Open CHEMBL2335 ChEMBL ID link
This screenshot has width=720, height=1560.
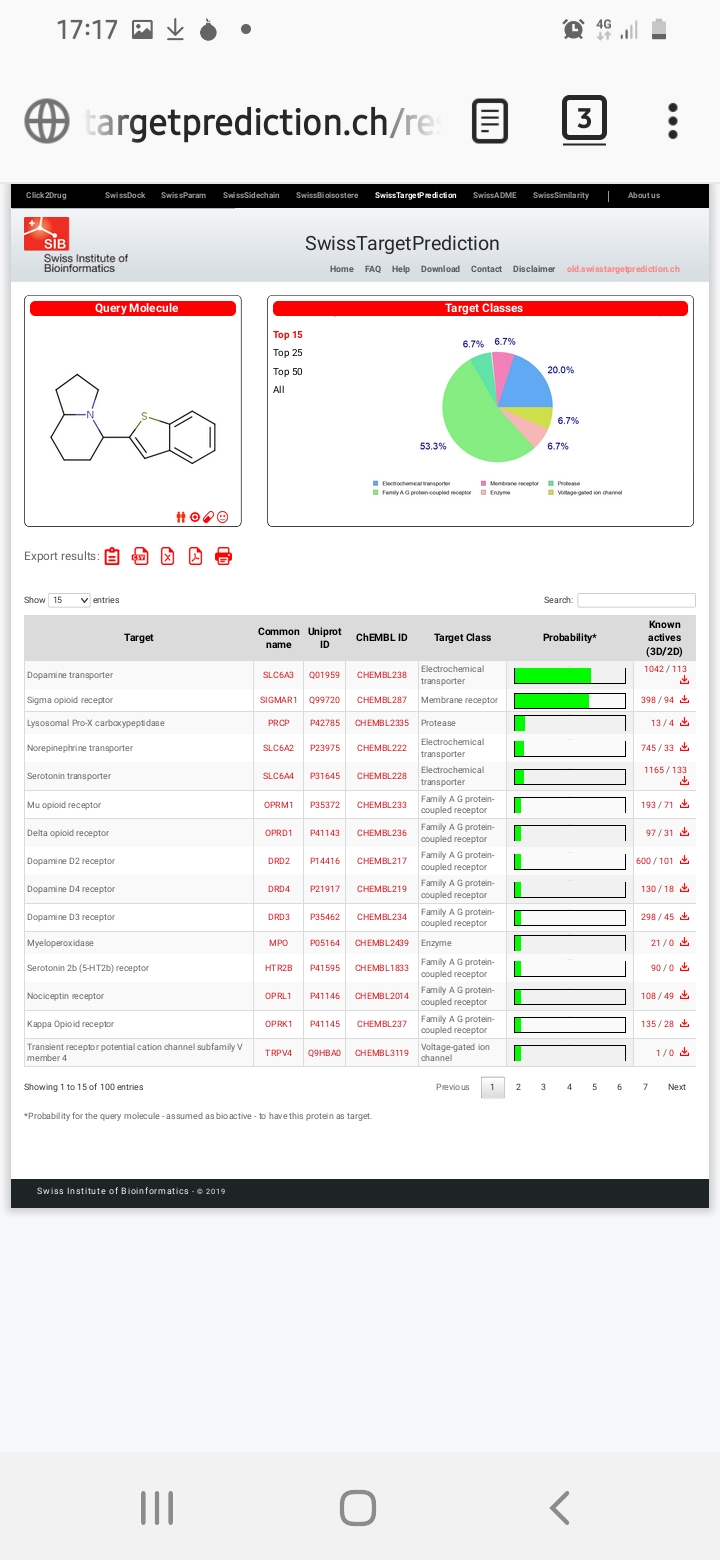(x=382, y=722)
